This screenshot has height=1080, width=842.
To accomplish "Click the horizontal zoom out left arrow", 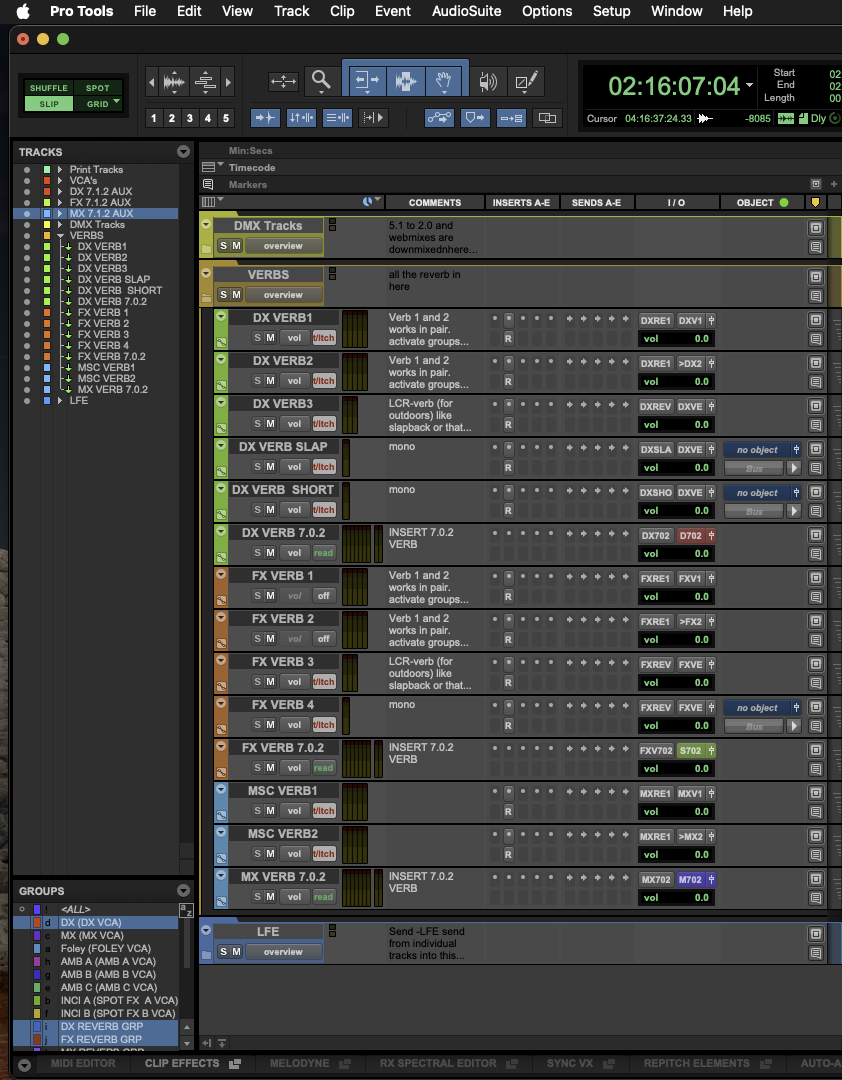I will pyautogui.click(x=152, y=83).
